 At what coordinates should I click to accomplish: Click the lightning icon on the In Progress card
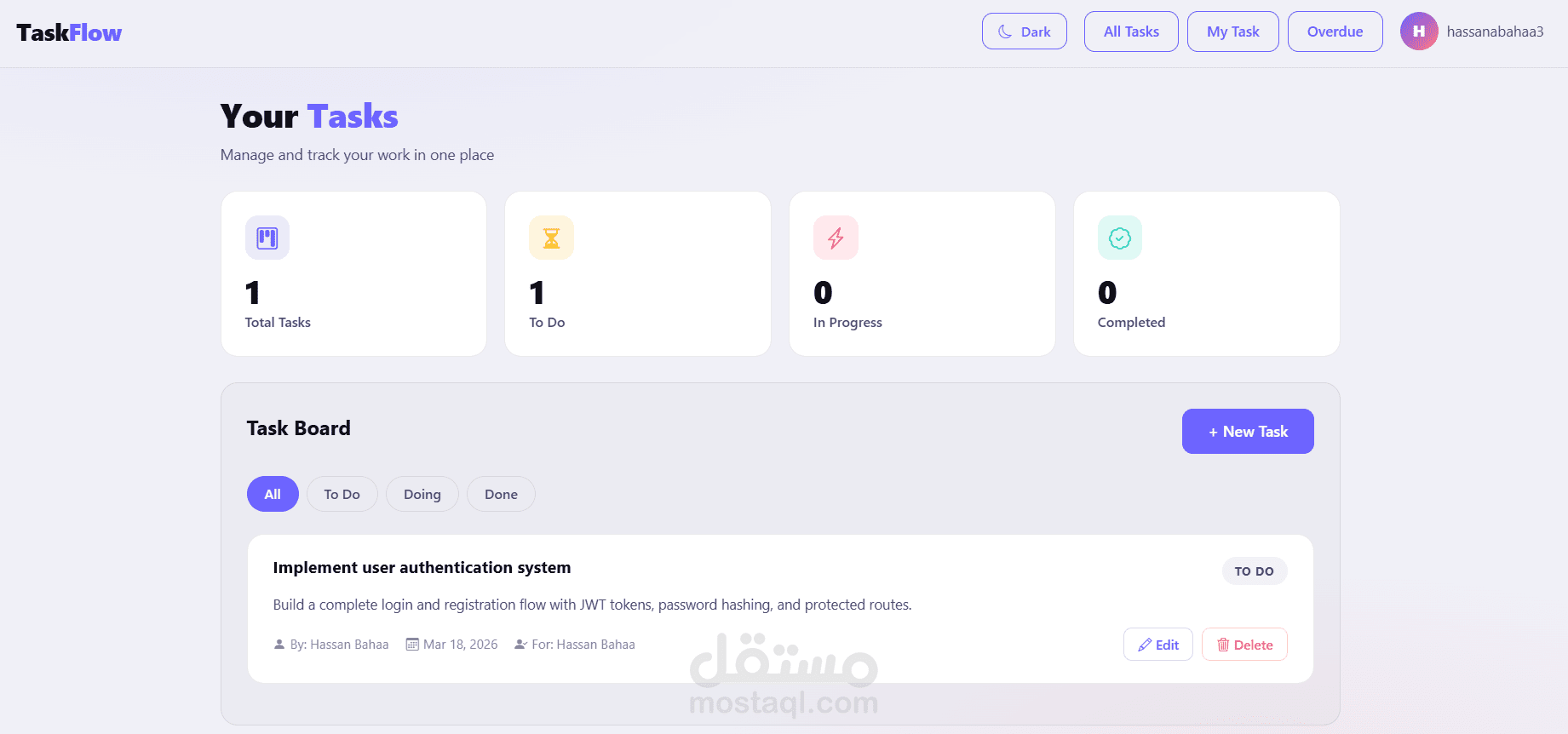pos(836,238)
